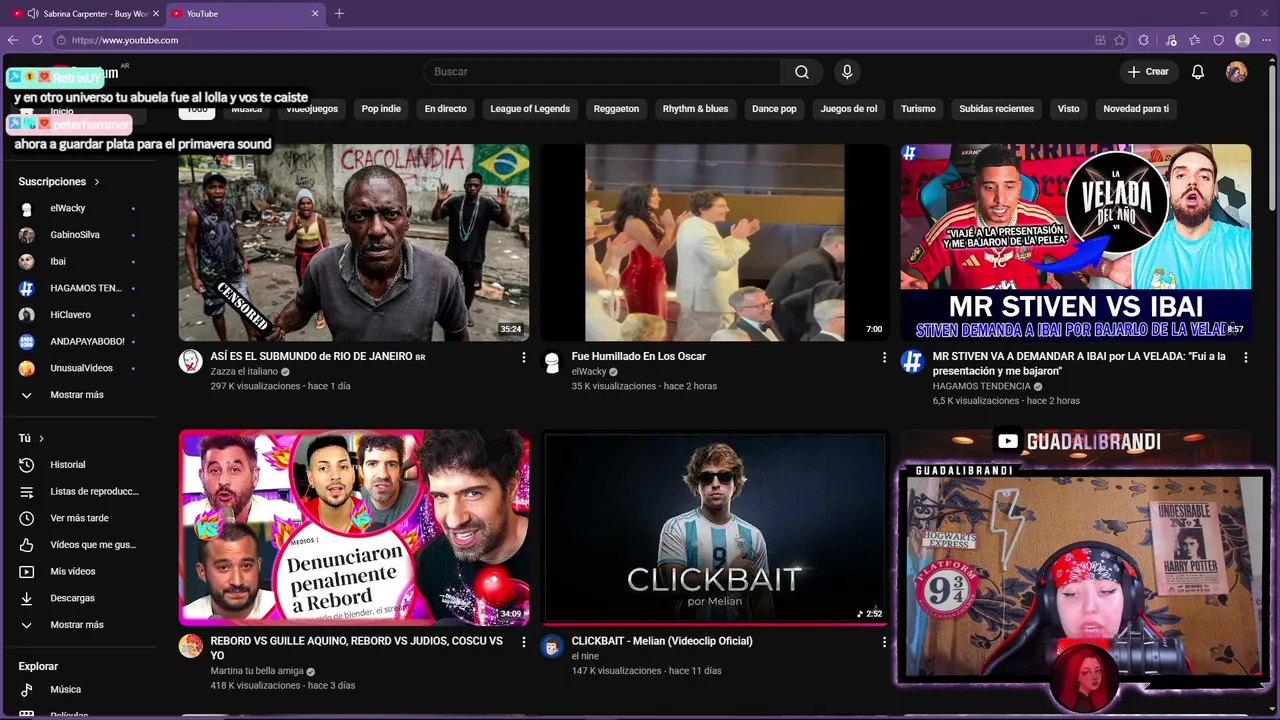The height and width of the screenshot is (720, 1280).
Task: Expand Mostrar más under subscriptions
Action: [x=78, y=395]
